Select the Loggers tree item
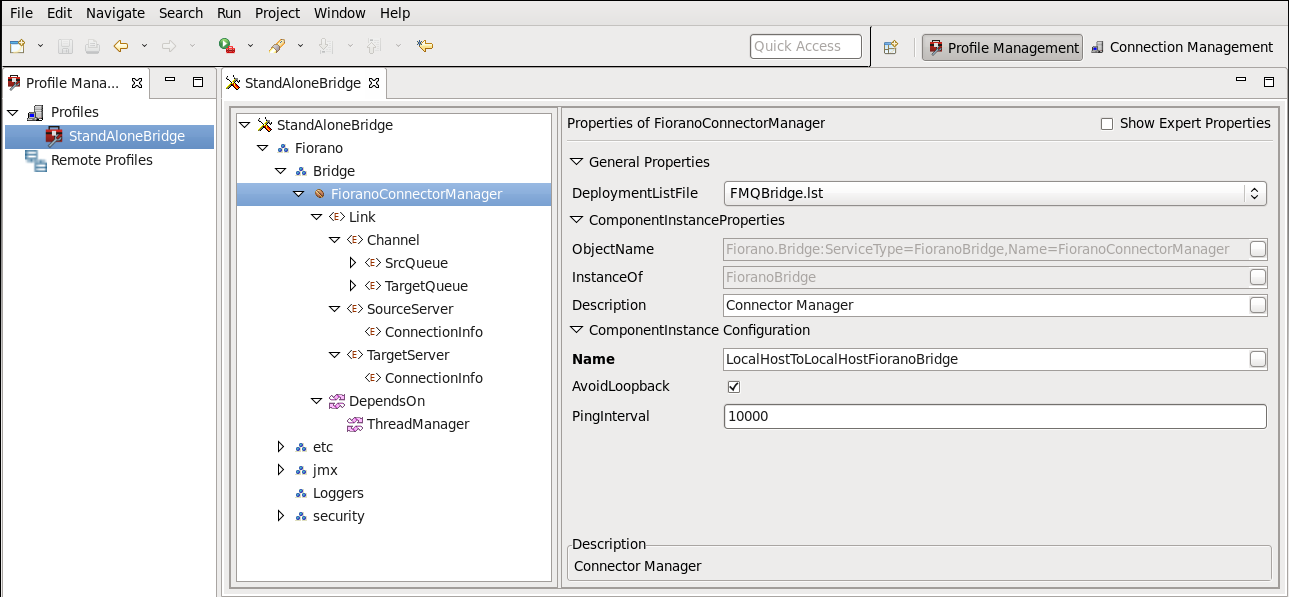 click(338, 493)
